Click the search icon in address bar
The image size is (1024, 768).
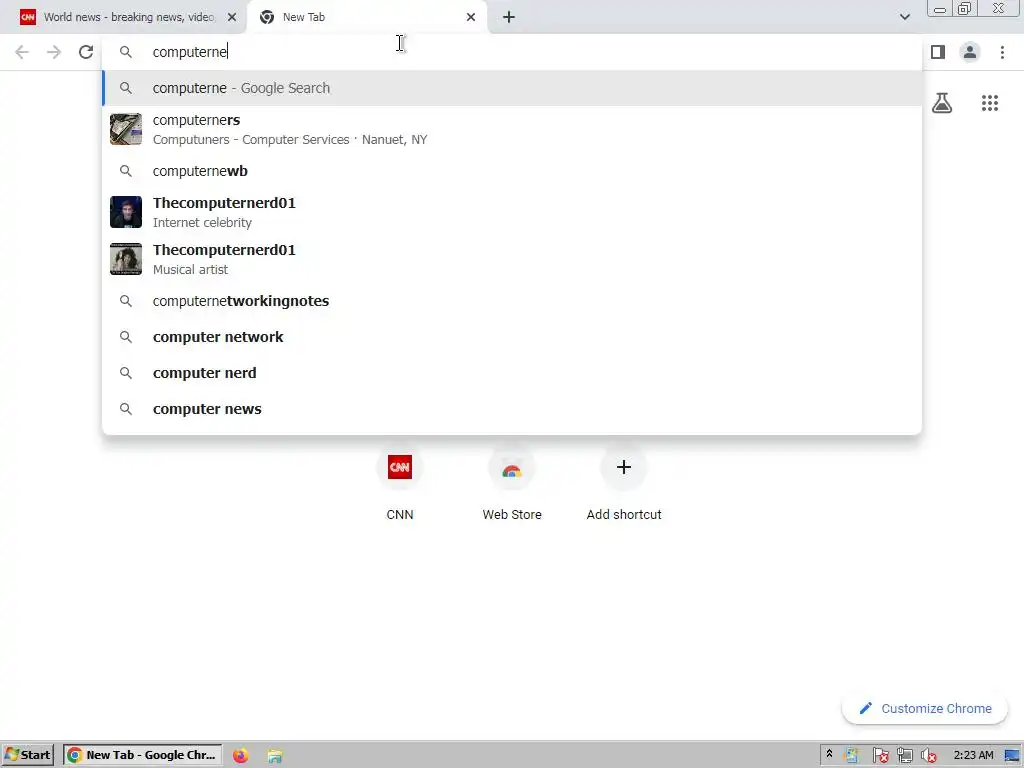[x=126, y=52]
